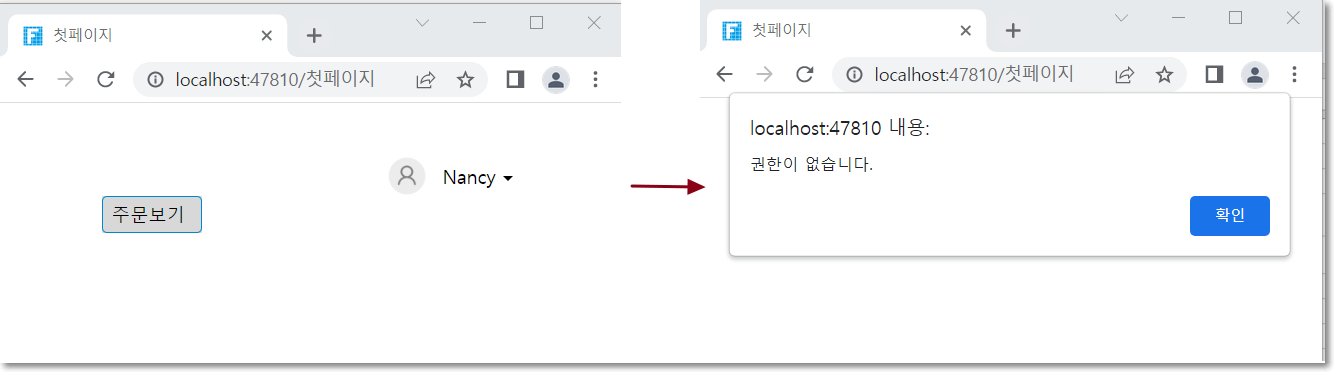Click 확인 button in the alert dialog
Image resolution: width=1334 pixels, height=372 pixels.
click(x=1230, y=216)
